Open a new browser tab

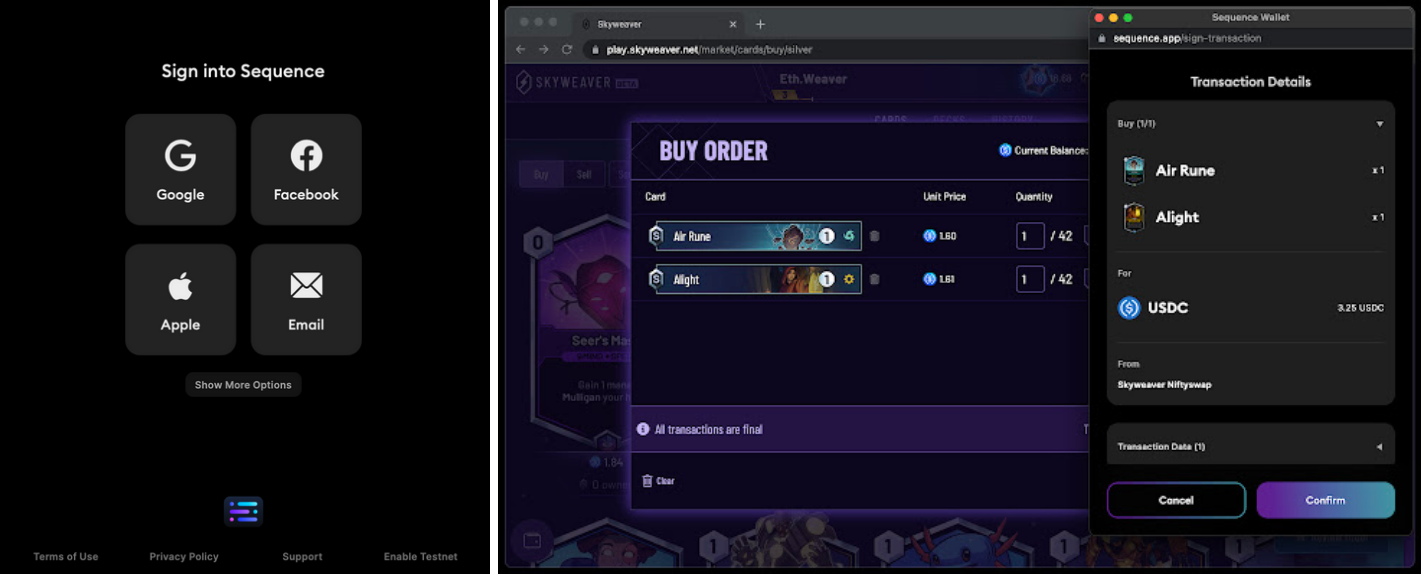coord(760,24)
